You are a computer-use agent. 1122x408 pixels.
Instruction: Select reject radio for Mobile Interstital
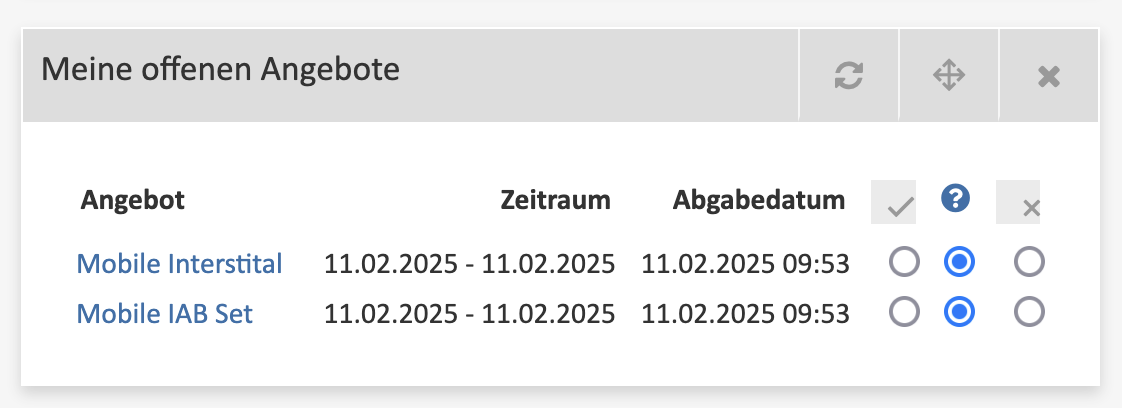click(1030, 263)
